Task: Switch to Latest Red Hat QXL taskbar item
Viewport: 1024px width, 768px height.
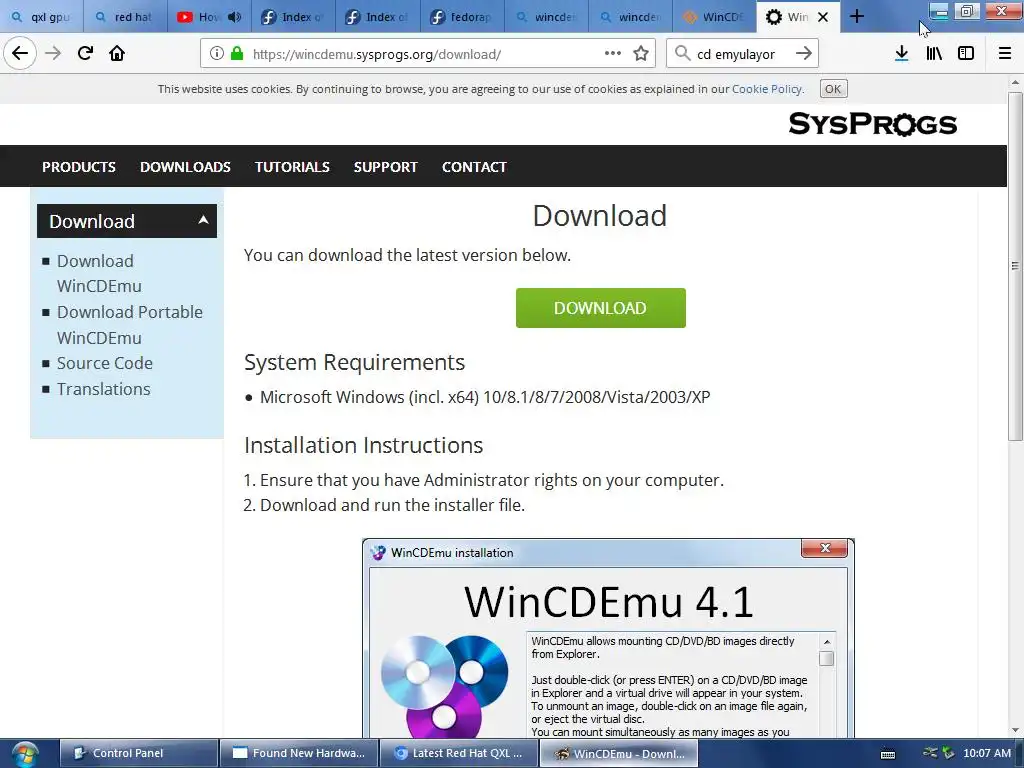Action: coord(458,753)
